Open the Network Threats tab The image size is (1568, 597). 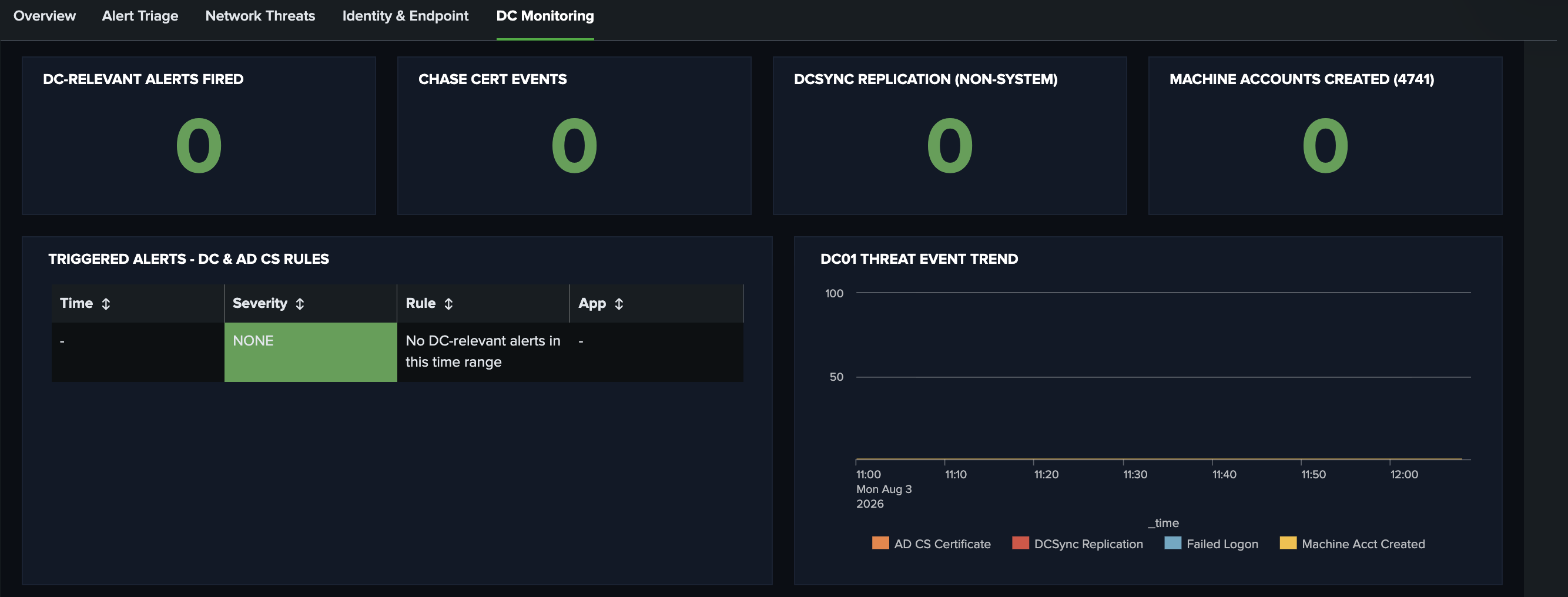click(260, 16)
